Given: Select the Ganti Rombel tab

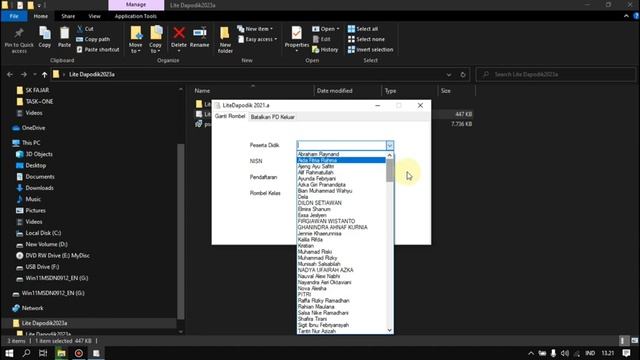Looking at the screenshot, I should (230, 116).
